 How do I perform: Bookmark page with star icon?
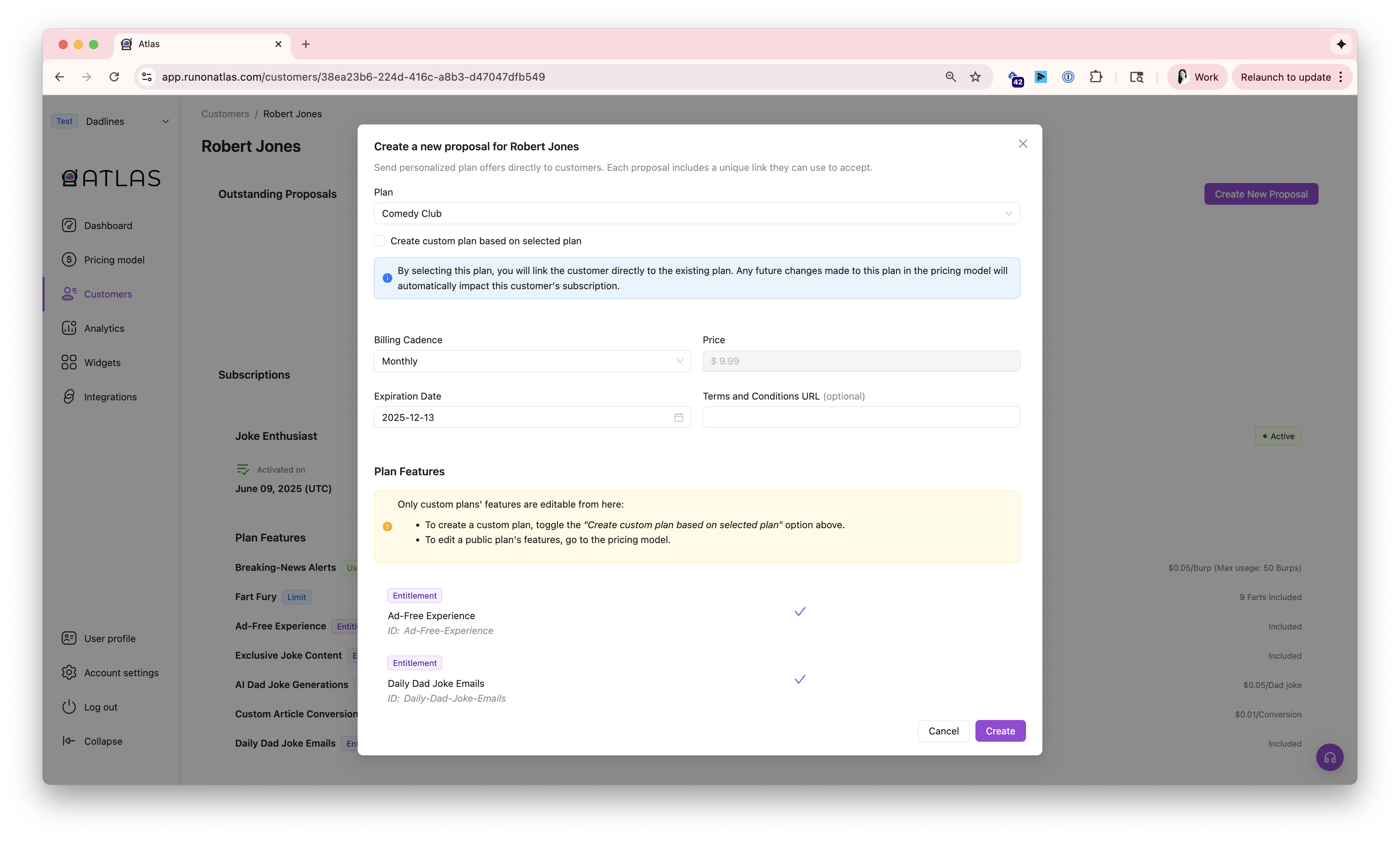[975, 77]
